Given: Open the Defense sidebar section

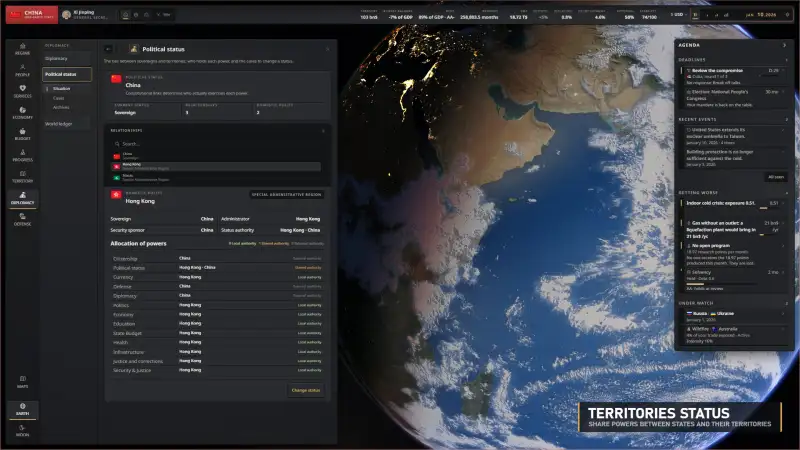Looking at the screenshot, I should pyautogui.click(x=22, y=220).
